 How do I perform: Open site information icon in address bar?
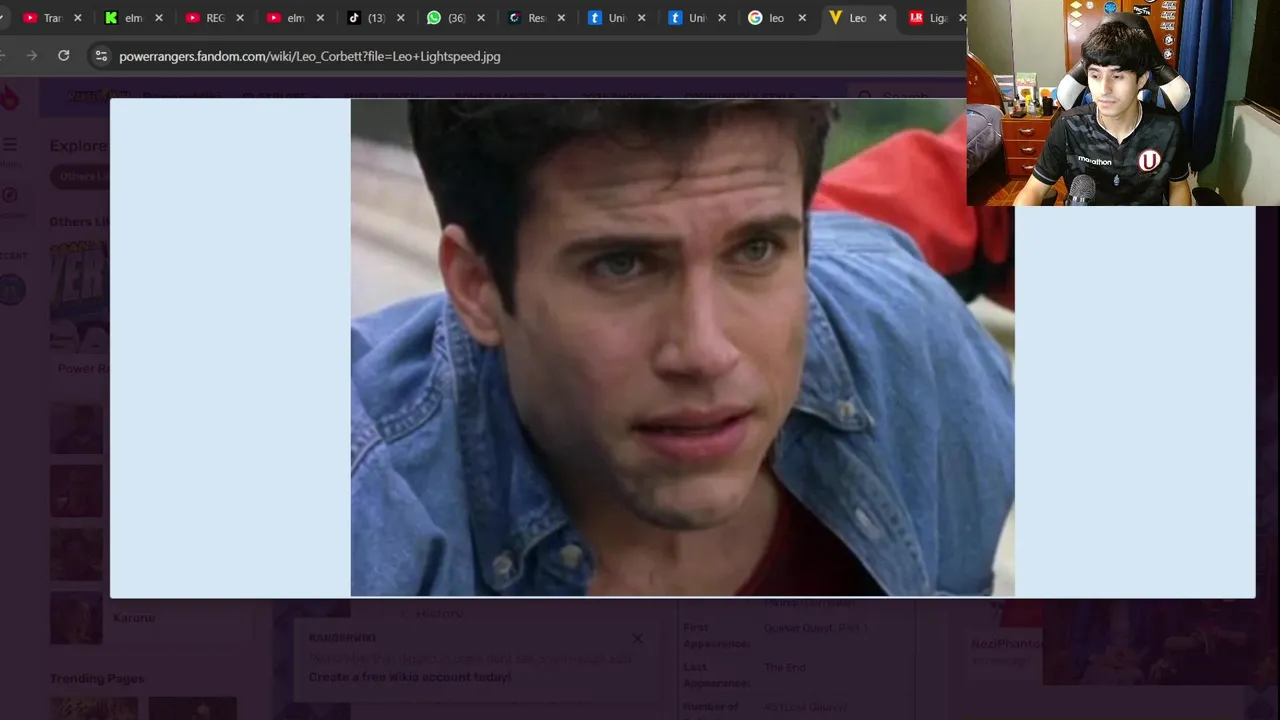coord(100,56)
